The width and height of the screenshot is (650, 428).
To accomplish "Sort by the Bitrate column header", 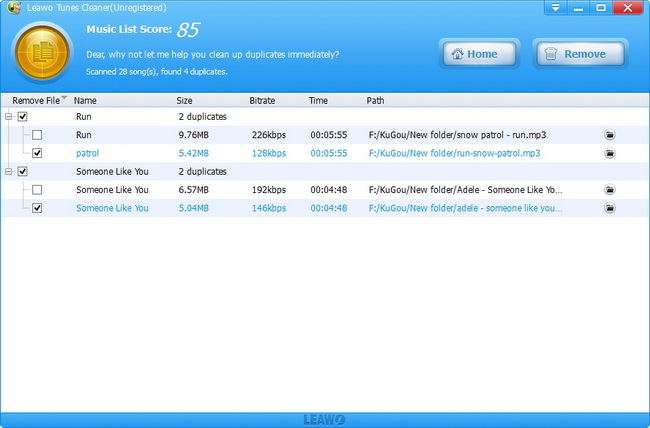I will tap(263, 101).
